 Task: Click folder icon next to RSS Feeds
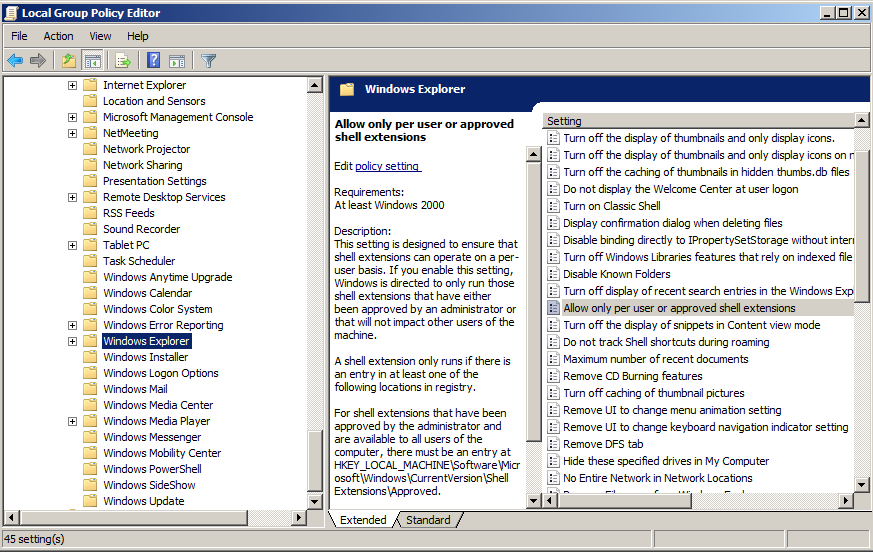[90, 213]
